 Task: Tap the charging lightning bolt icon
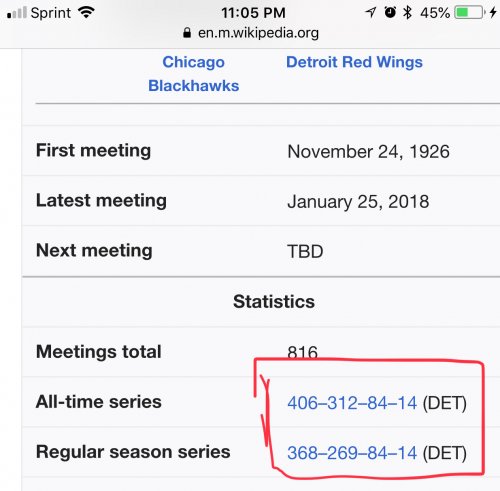(x=493, y=13)
